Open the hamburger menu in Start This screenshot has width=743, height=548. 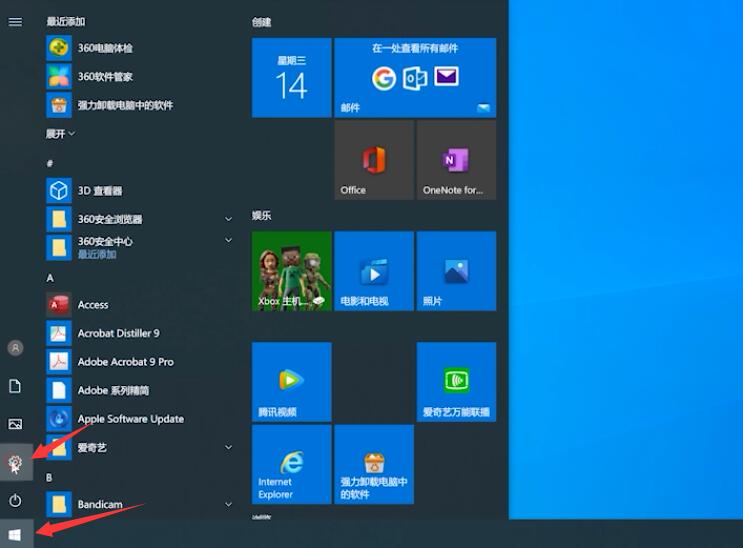[x=15, y=22]
